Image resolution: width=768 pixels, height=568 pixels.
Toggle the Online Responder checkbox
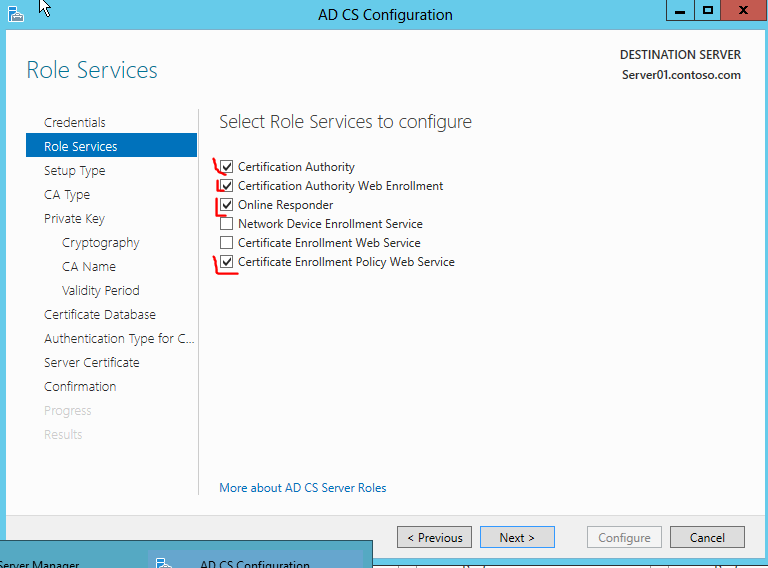coord(227,205)
